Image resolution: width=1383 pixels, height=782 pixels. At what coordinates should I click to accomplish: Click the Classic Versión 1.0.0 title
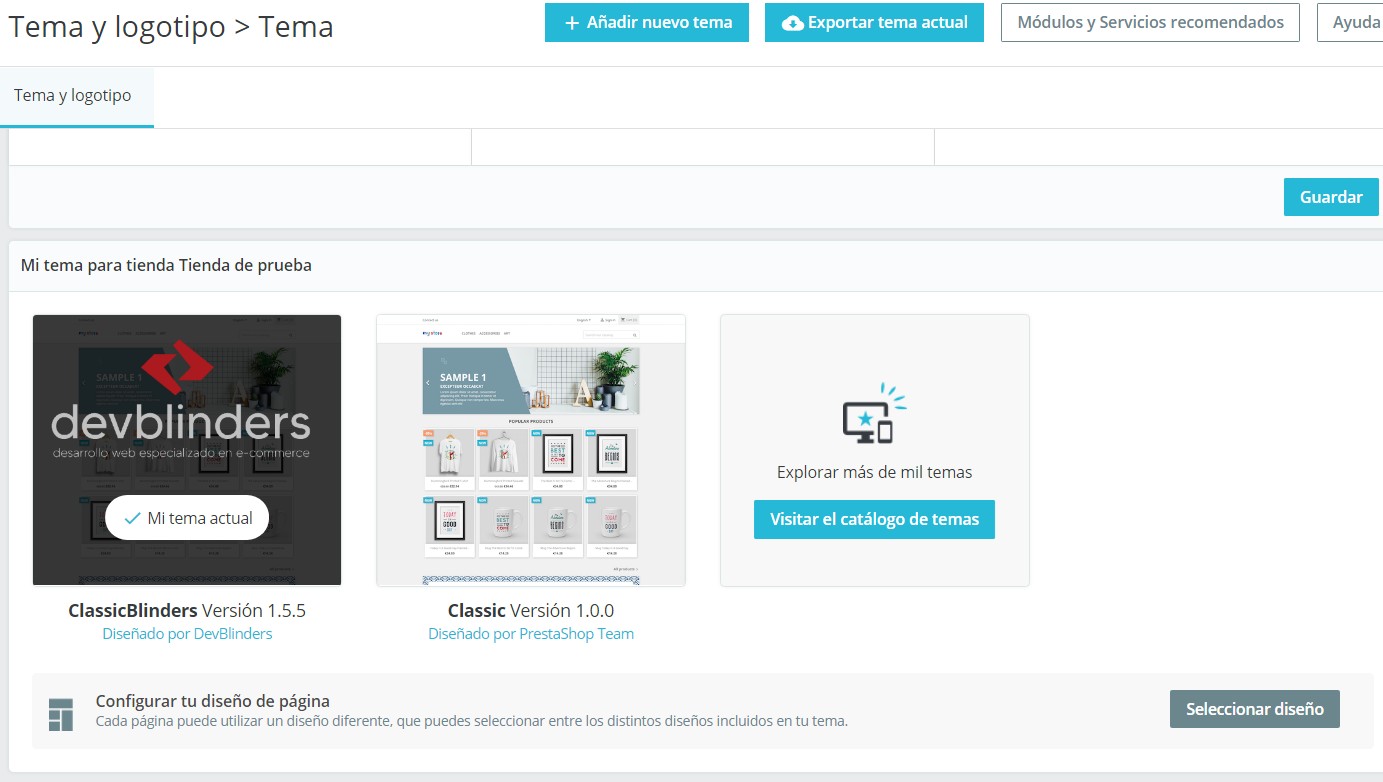click(x=531, y=610)
